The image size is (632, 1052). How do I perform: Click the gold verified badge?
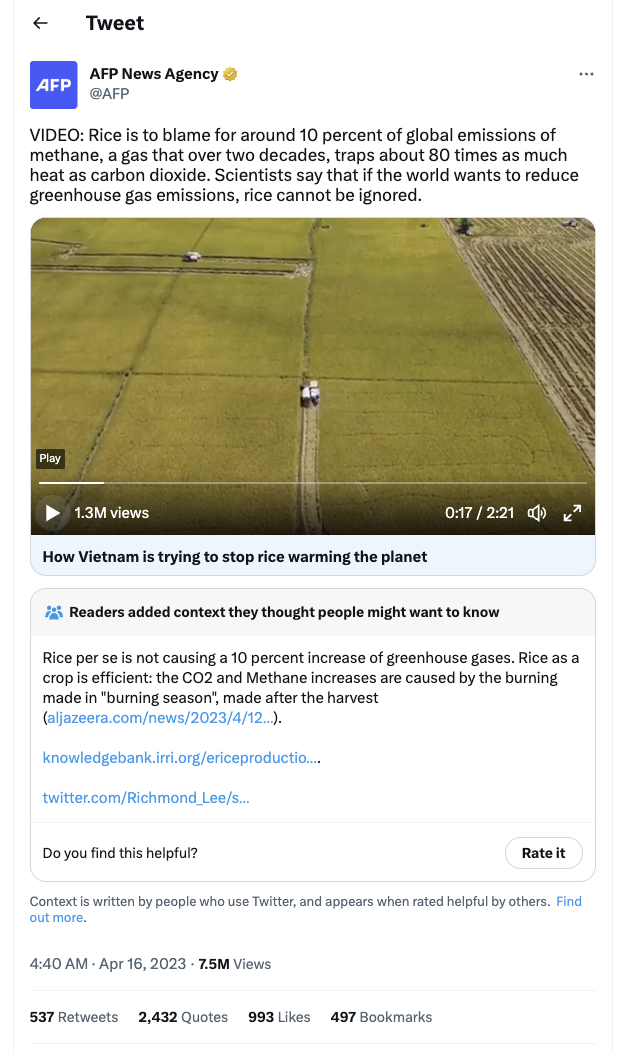230,74
